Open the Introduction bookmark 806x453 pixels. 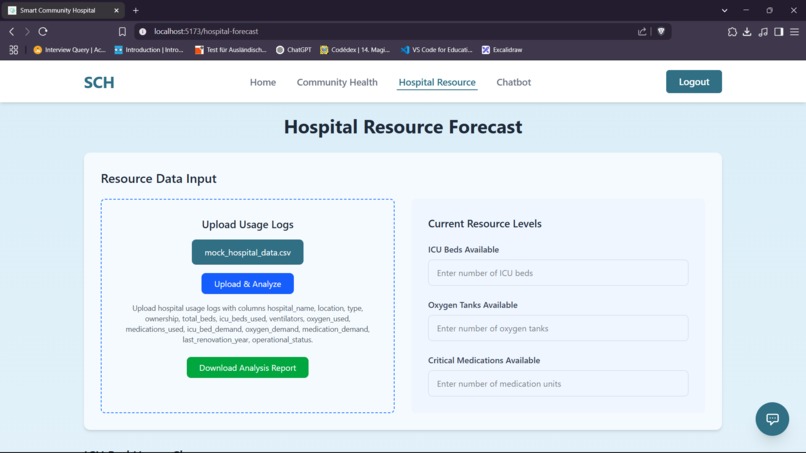149,50
